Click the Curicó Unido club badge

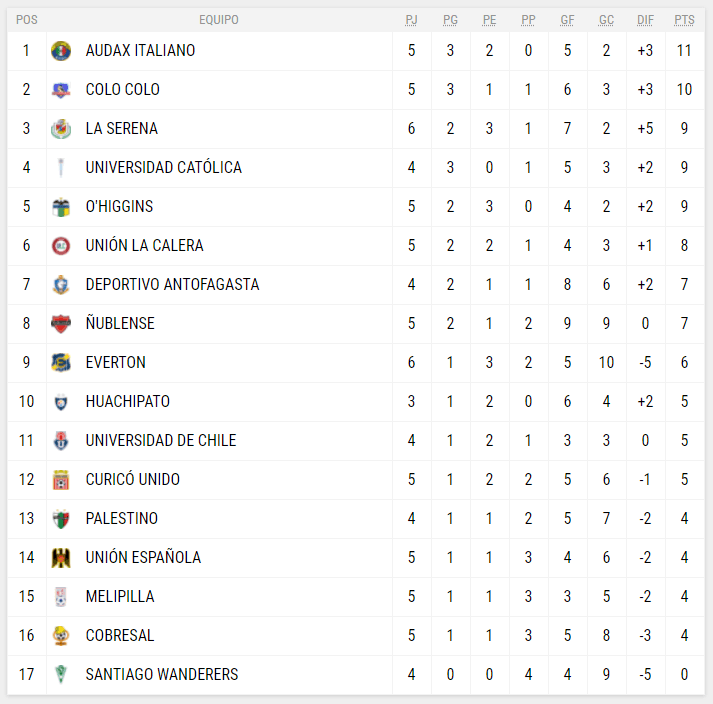pyautogui.click(x=61, y=479)
